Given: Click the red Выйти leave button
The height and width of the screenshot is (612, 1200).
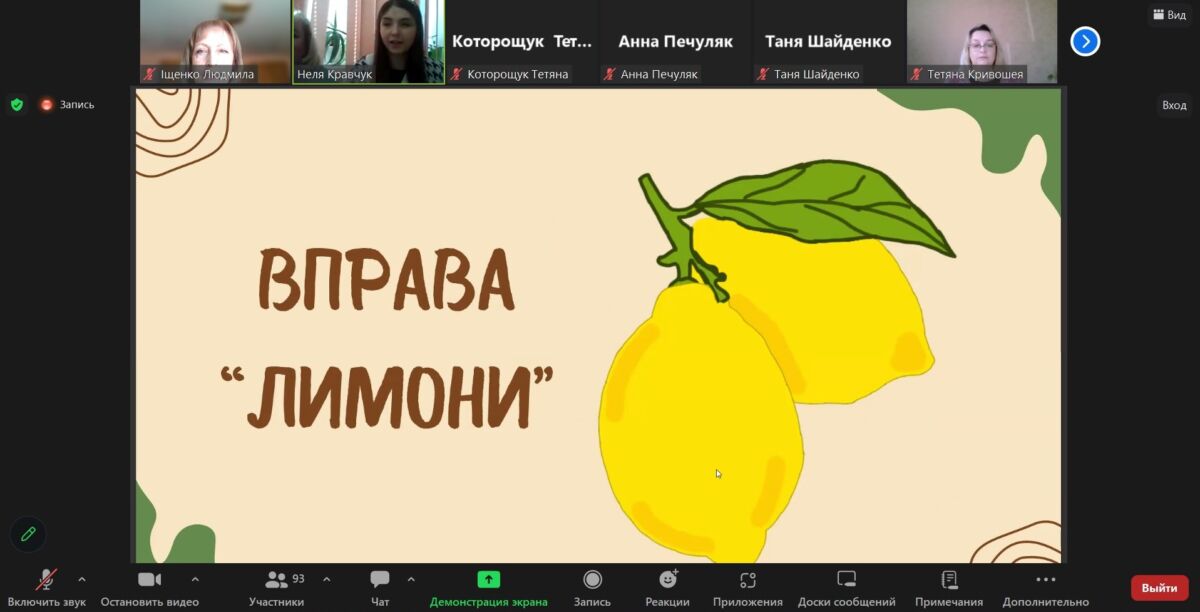Looking at the screenshot, I should 1159,588.
